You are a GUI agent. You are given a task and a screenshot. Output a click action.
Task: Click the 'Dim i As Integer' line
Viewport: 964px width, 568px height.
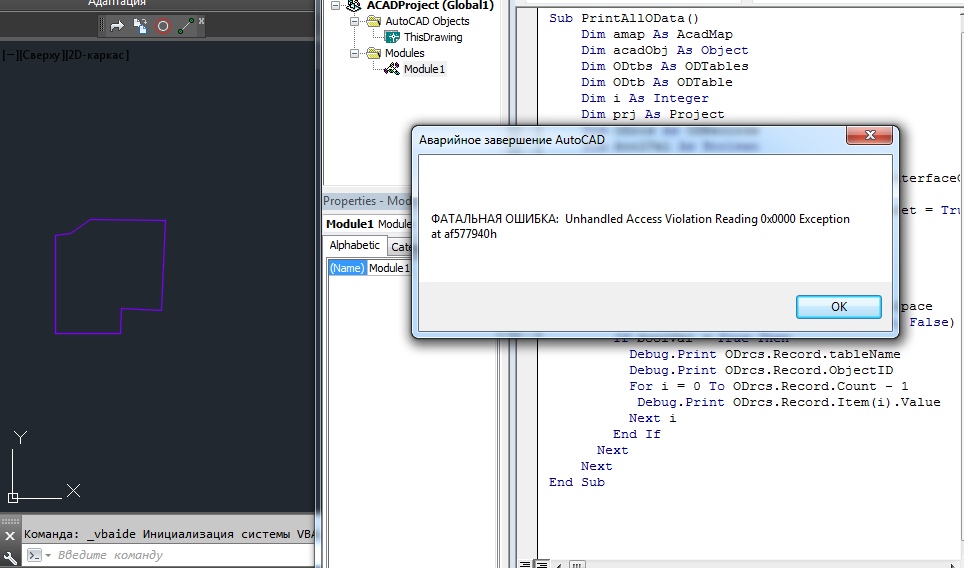(645, 98)
